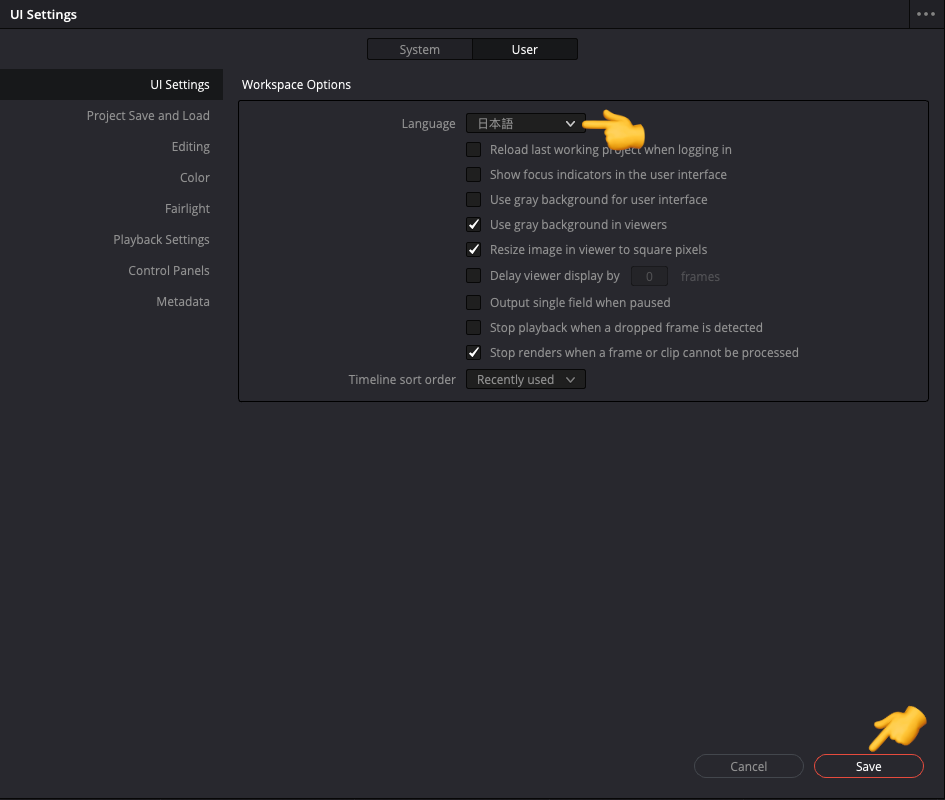Select Playback Settings in the sidebar
The image size is (945, 800).
coord(161,240)
